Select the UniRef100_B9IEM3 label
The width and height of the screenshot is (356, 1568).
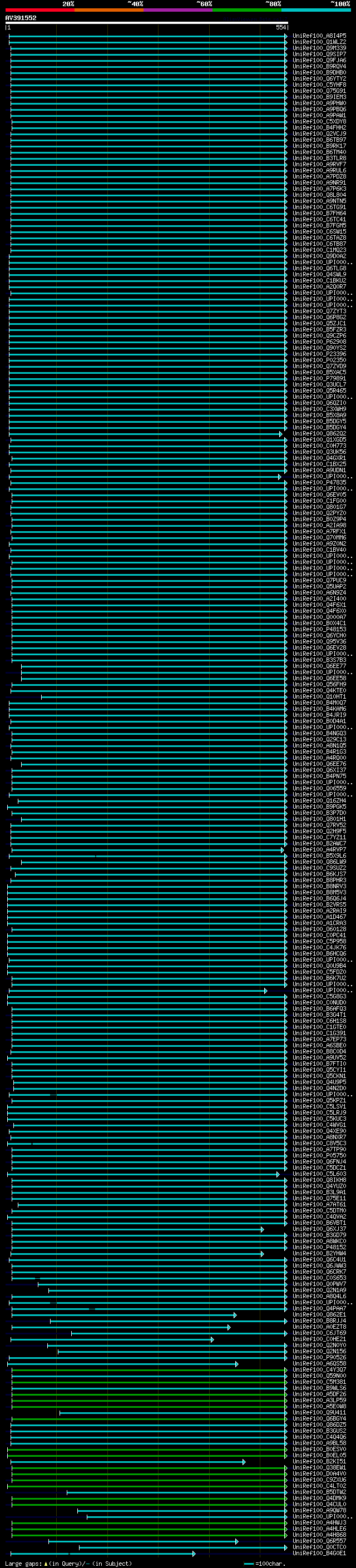click(x=319, y=97)
